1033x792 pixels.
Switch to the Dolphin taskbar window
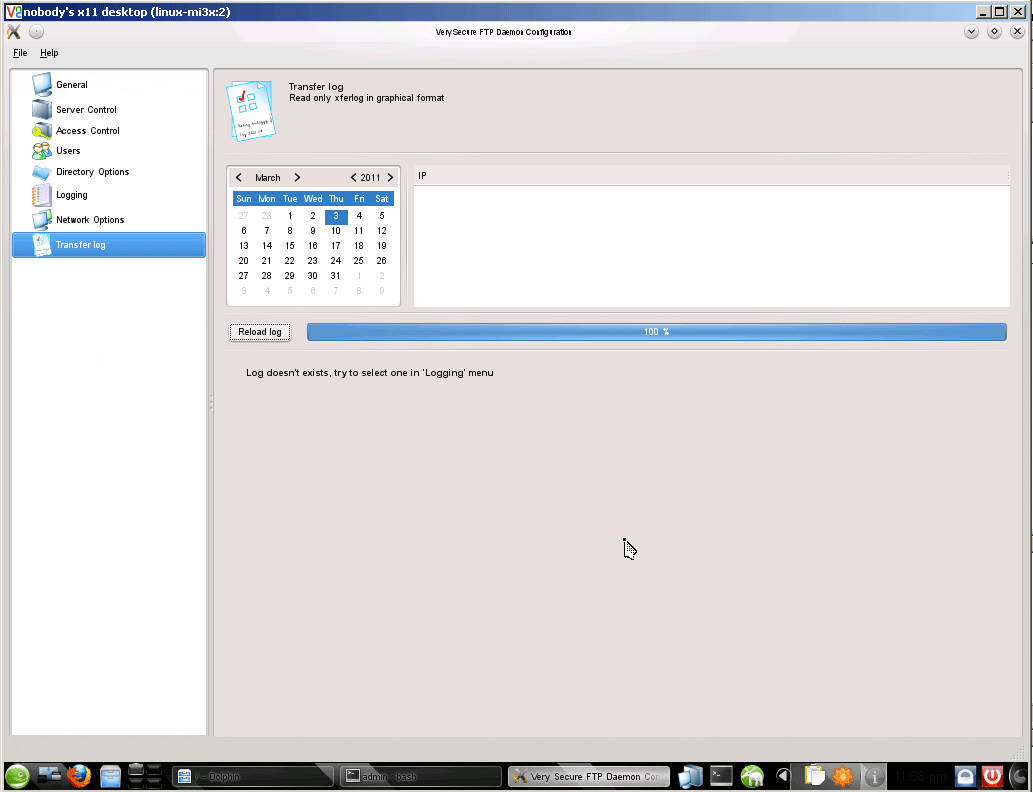pos(253,776)
